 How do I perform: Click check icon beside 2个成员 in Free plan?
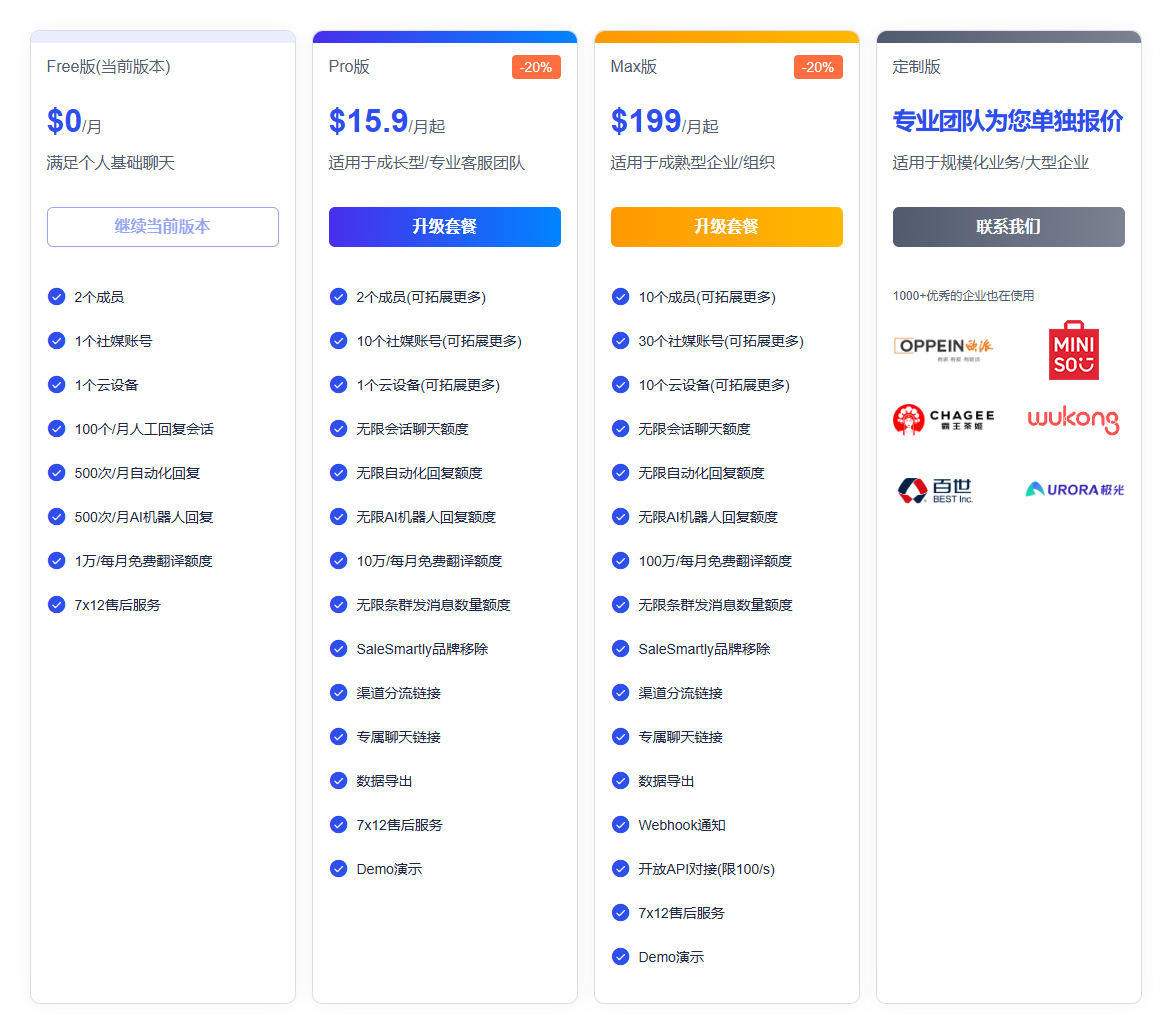[x=57, y=297]
